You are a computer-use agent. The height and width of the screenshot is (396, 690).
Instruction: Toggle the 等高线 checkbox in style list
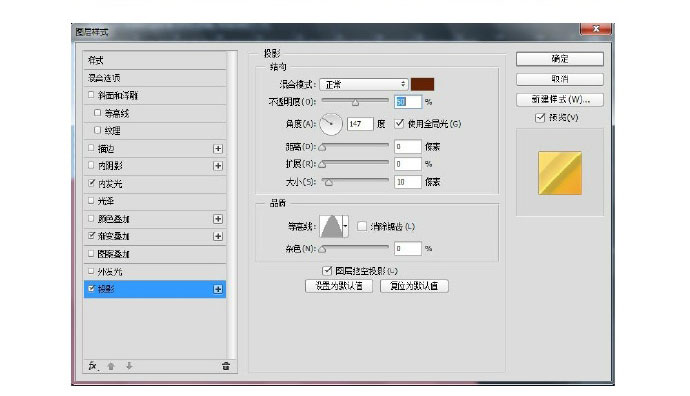tap(98, 113)
